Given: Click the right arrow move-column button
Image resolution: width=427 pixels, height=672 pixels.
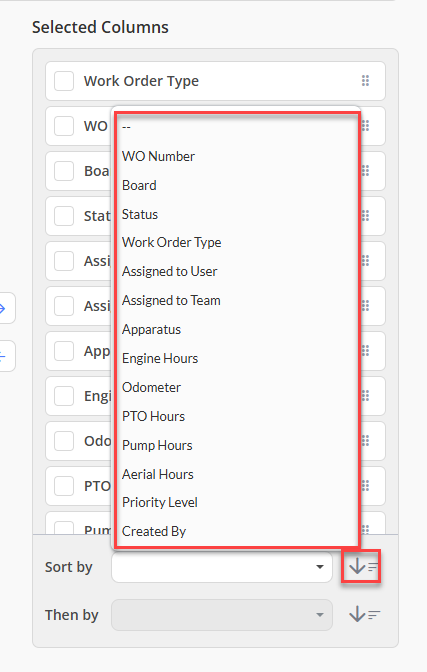Looking at the screenshot, I should [x=4, y=308].
